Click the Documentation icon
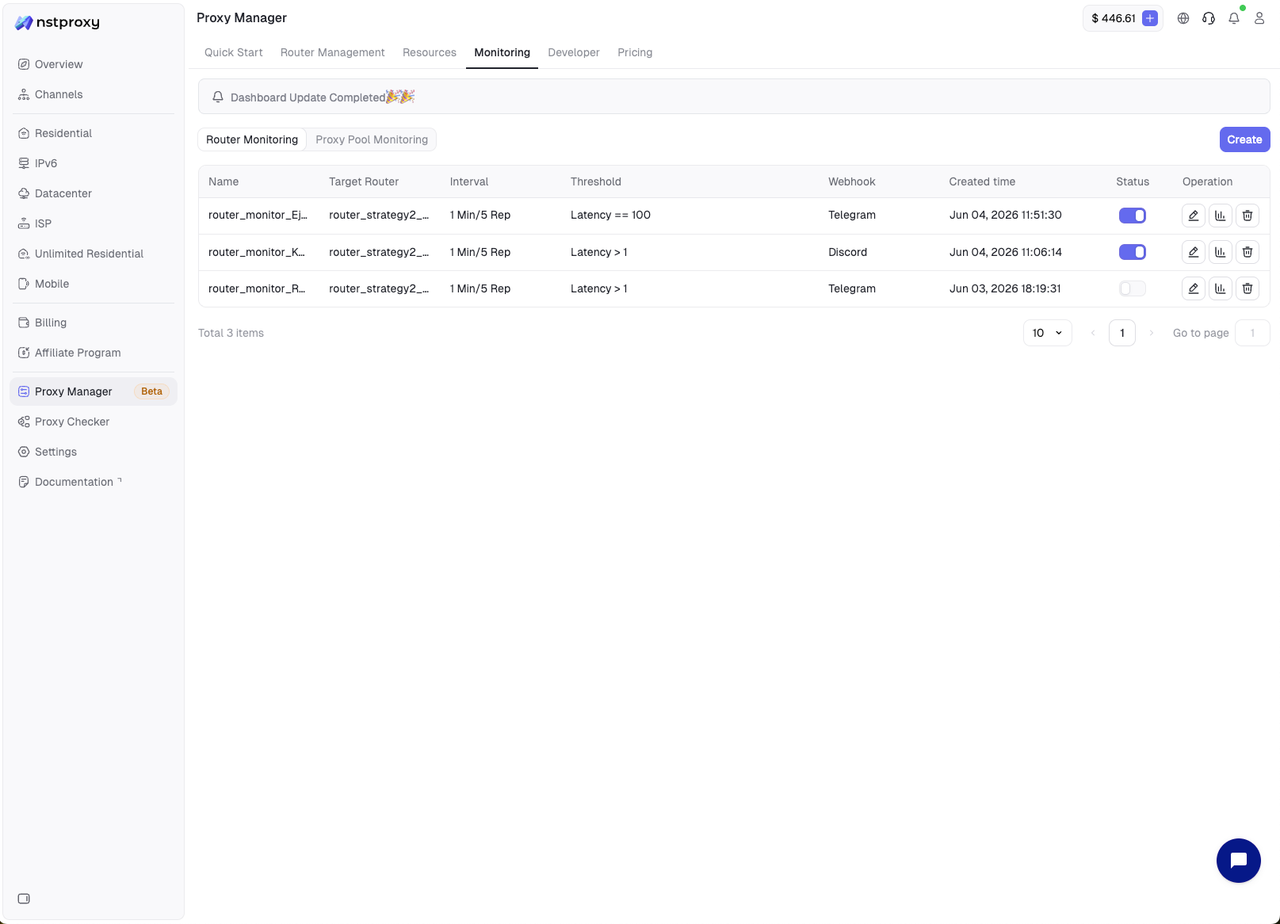1280x924 pixels. point(24,482)
